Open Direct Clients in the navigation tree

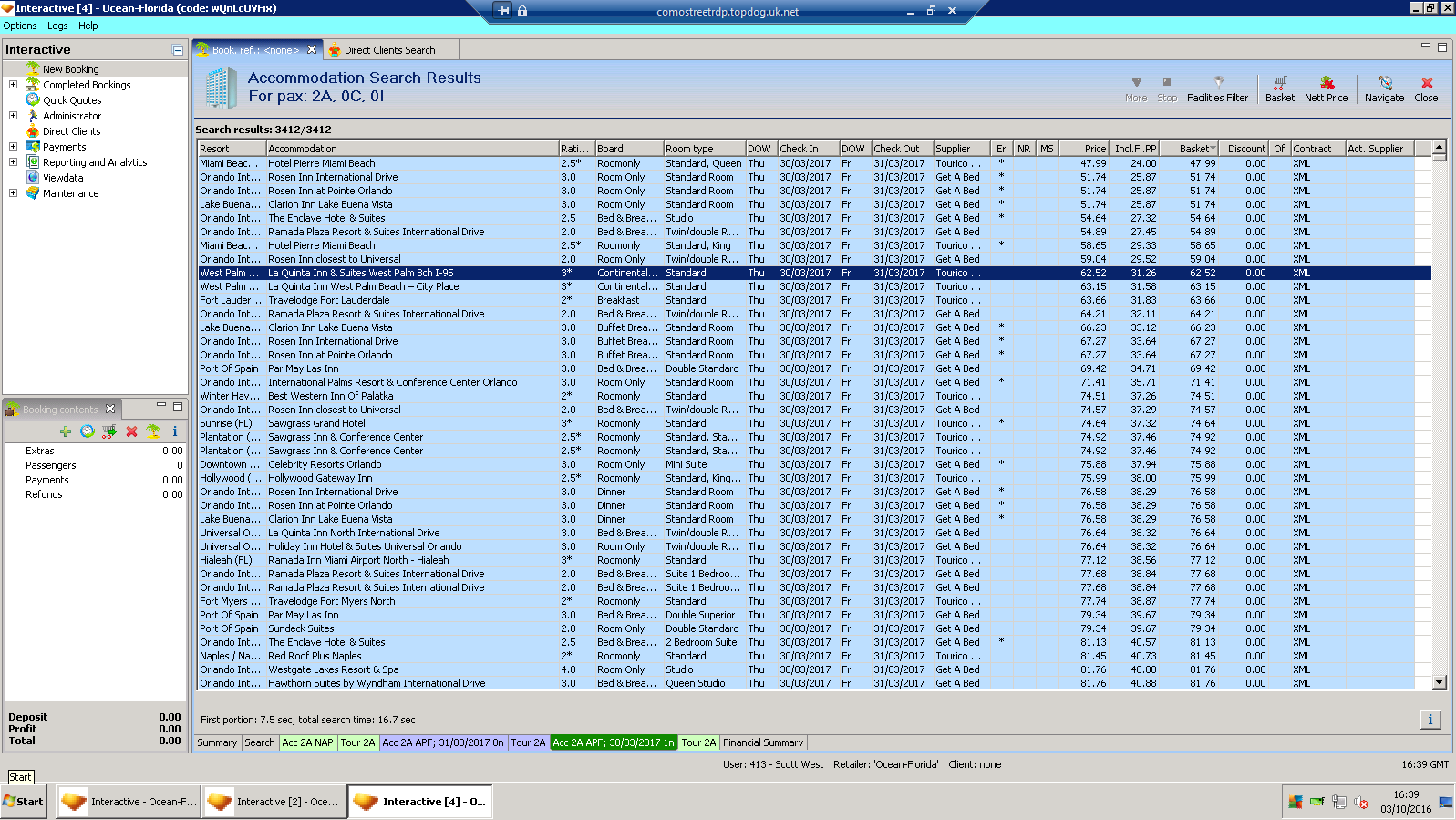click(71, 131)
